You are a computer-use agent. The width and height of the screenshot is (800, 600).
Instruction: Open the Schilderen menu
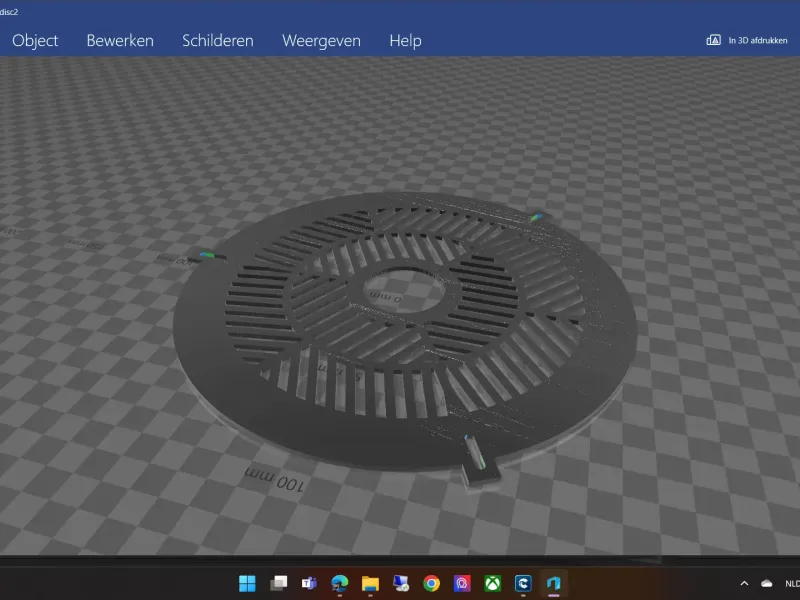click(x=218, y=40)
